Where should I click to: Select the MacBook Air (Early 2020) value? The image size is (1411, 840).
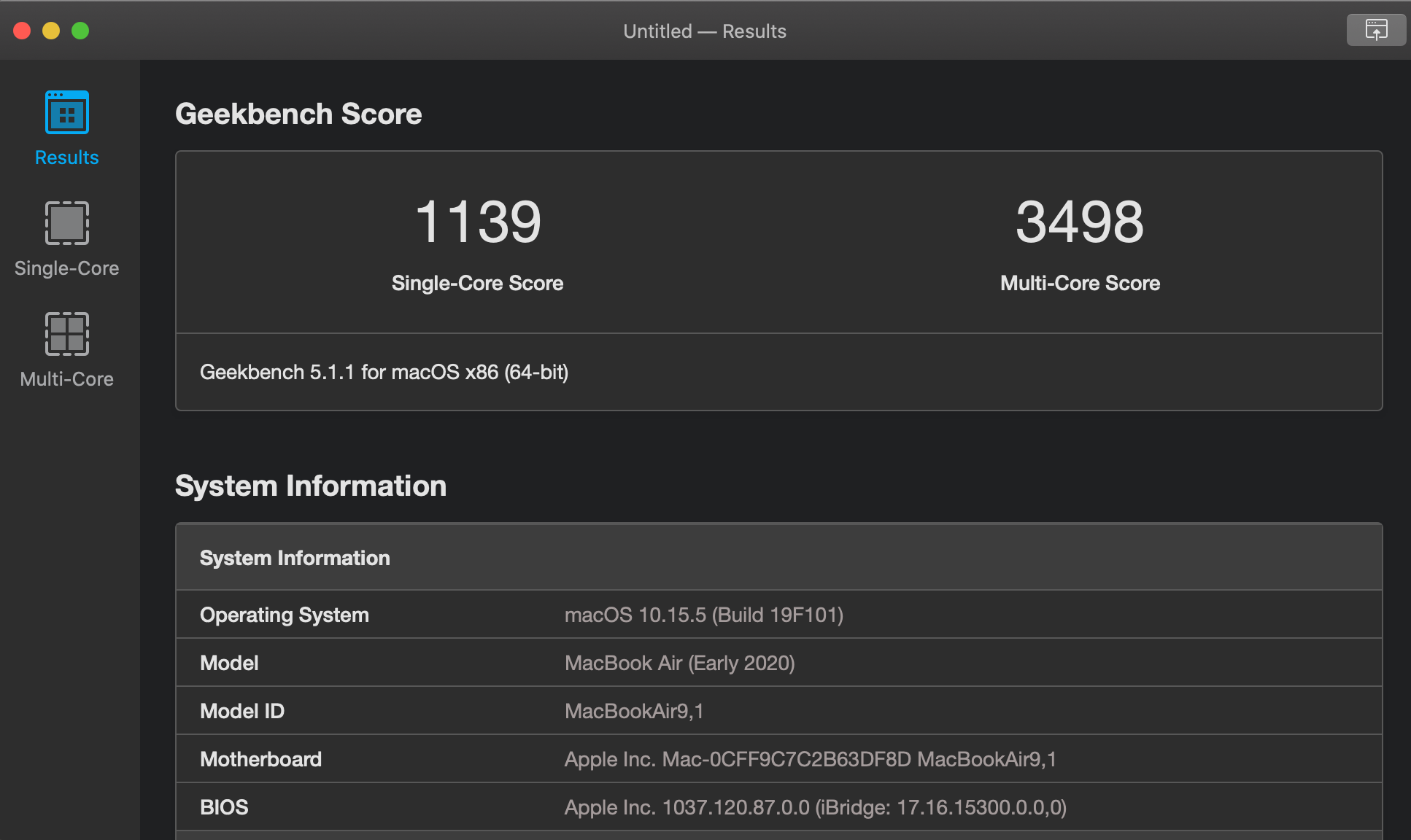679,663
